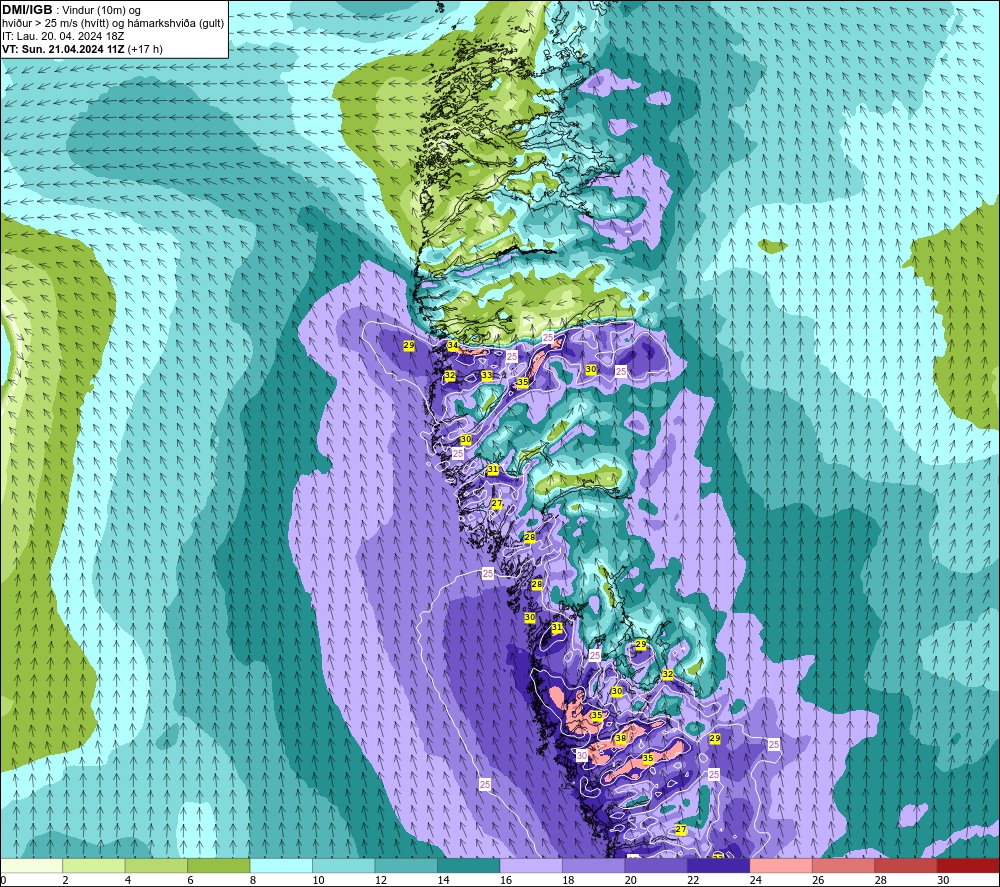The image size is (1000, 887).
Task: Click the 28–30 m/s red legend swatch
Action: [x=906, y=866]
